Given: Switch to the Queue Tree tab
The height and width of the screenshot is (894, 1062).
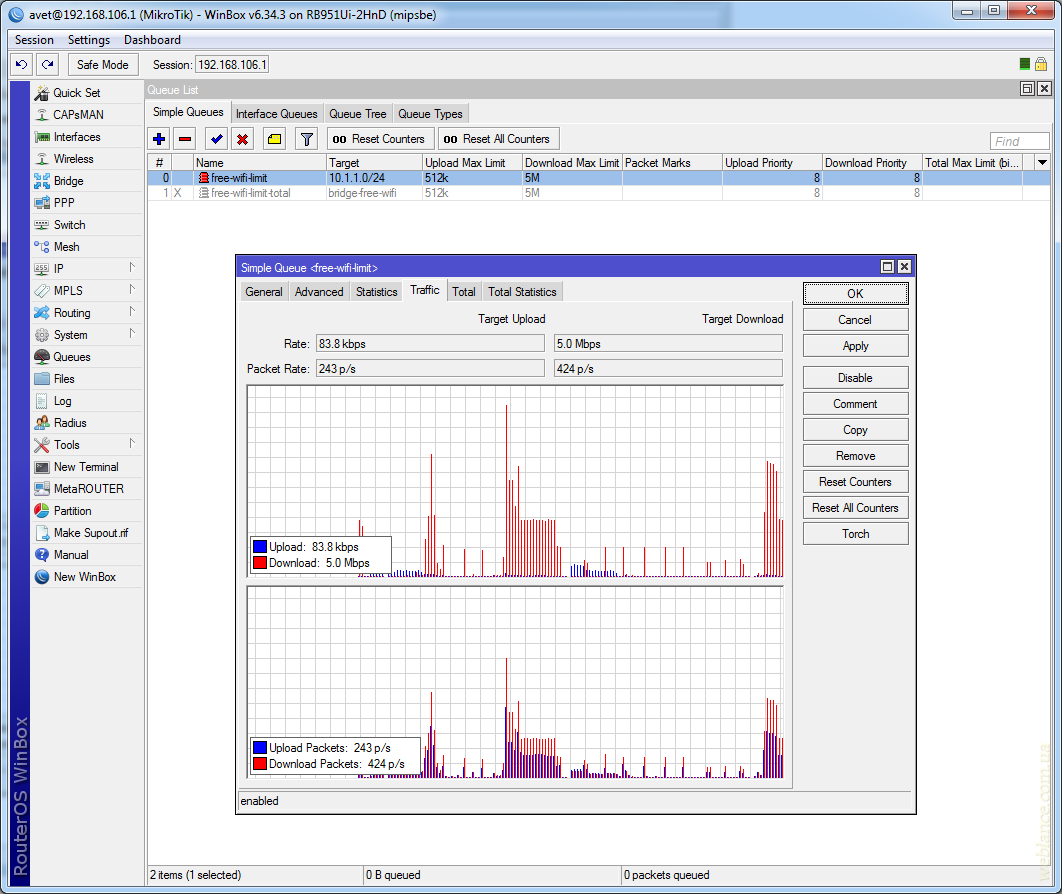Looking at the screenshot, I should [x=357, y=114].
